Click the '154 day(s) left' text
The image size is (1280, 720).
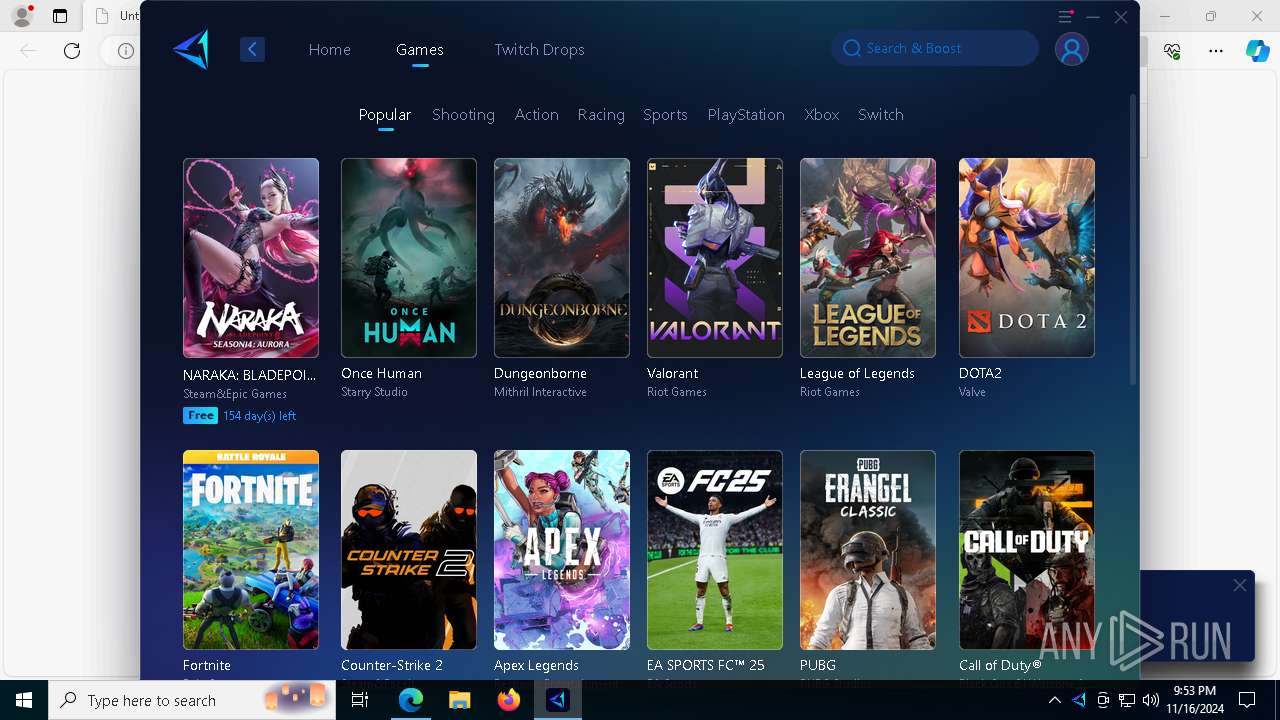tap(259, 416)
